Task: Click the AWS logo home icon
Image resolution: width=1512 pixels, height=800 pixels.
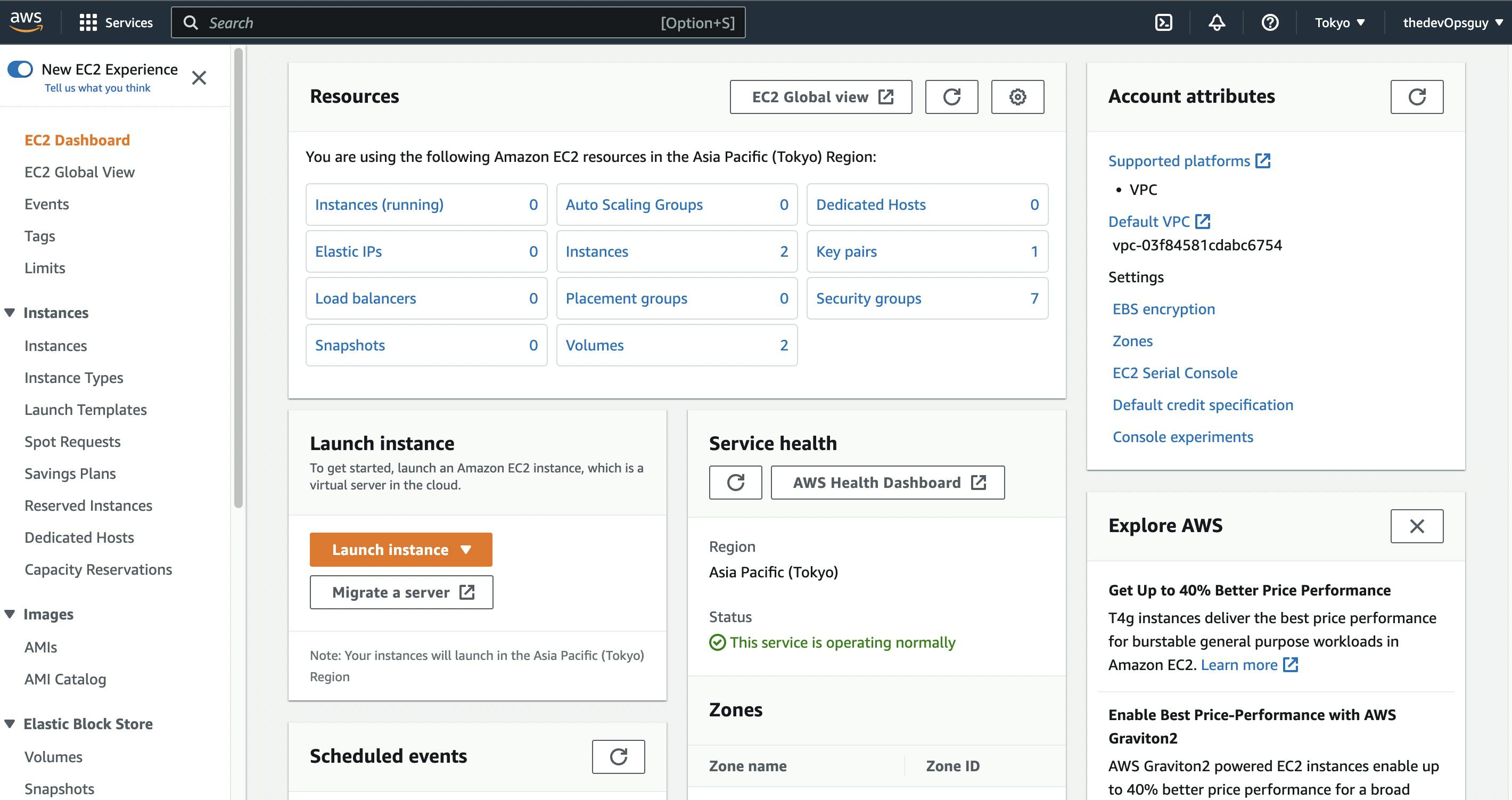Action: [26, 22]
